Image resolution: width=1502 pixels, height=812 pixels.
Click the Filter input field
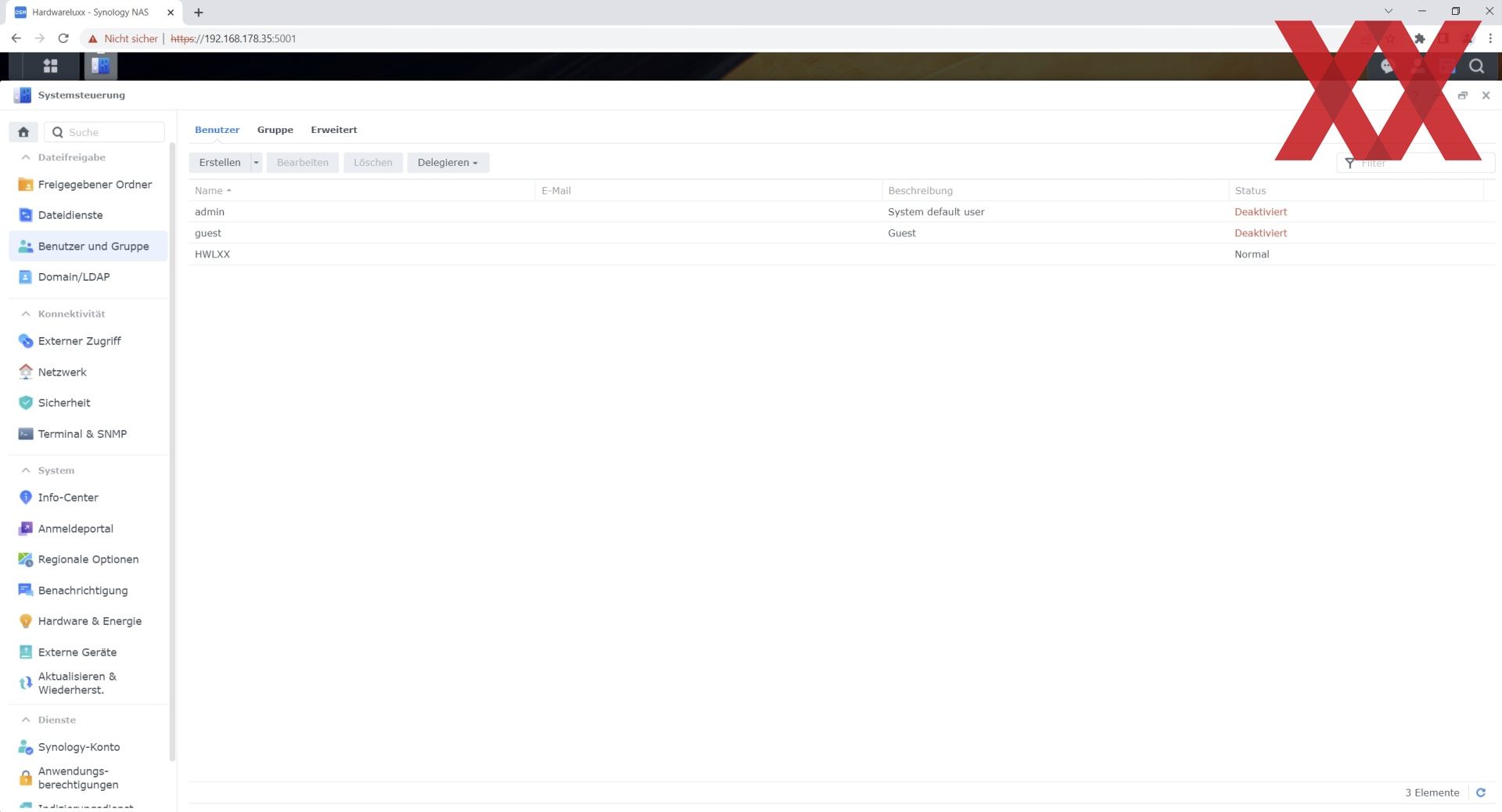(x=1416, y=163)
